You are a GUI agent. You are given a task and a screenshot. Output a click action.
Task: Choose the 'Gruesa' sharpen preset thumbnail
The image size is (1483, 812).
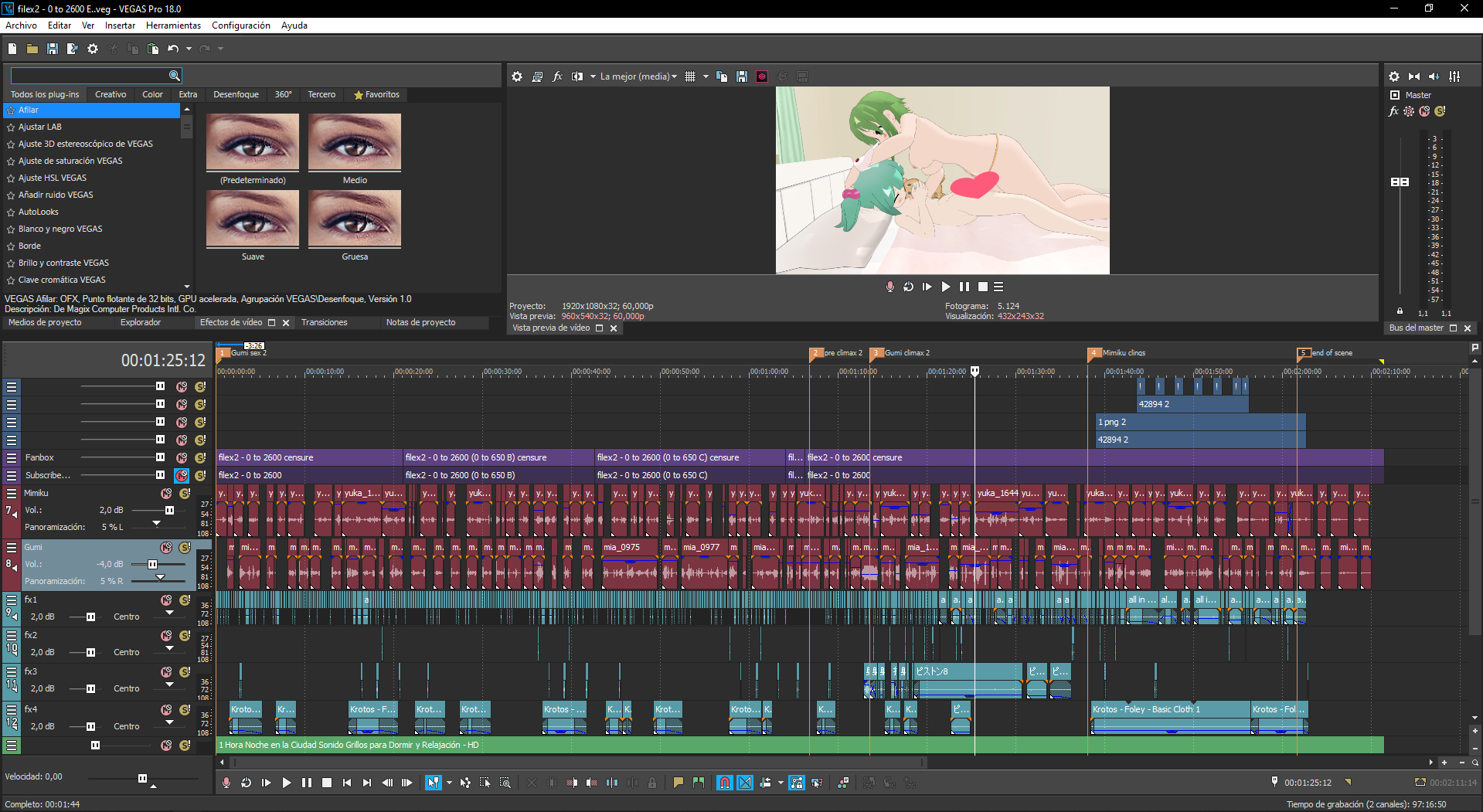[x=355, y=219]
